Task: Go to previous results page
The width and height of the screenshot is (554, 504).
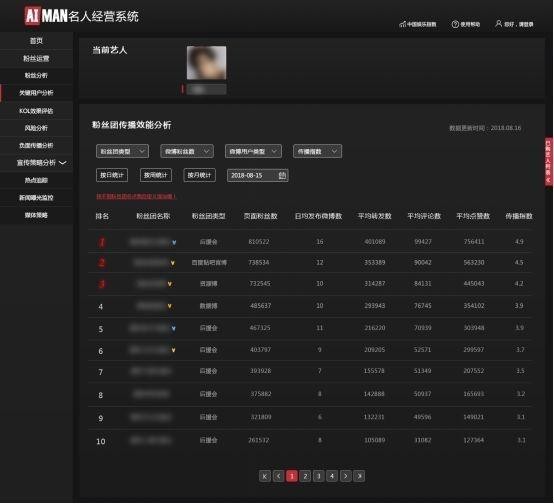Action: click(278, 476)
